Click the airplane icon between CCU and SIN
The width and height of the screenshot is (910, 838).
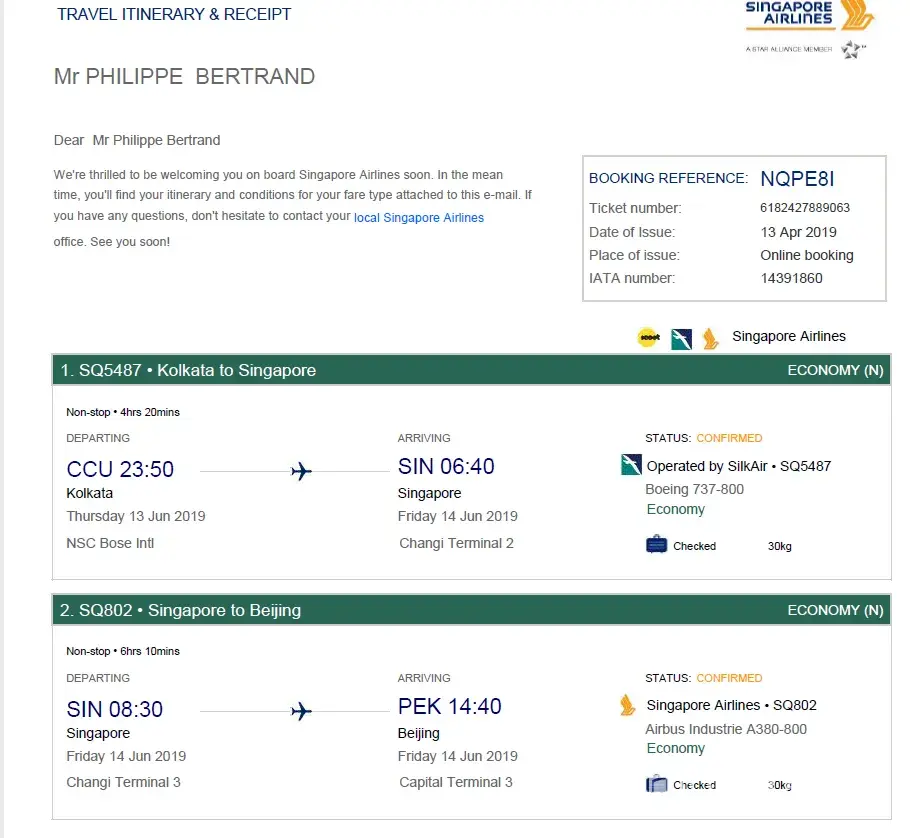pyautogui.click(x=301, y=471)
